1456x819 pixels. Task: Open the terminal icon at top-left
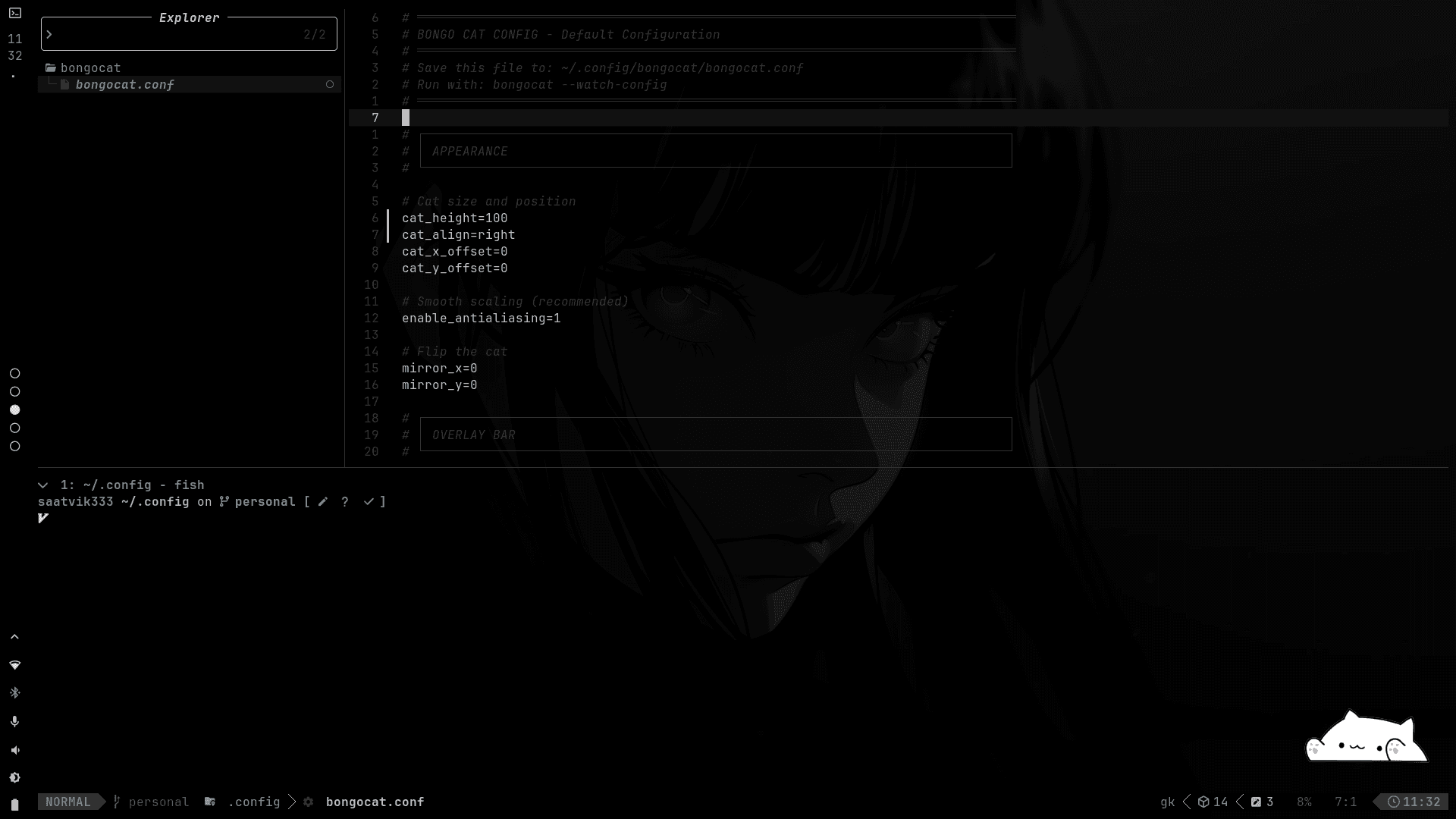15,13
